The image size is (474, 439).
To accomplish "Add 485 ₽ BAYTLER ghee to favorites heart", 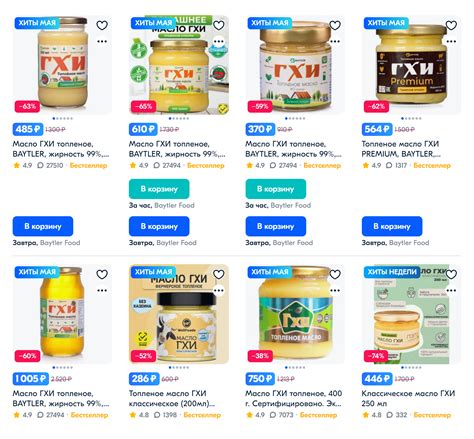I will click(x=102, y=25).
